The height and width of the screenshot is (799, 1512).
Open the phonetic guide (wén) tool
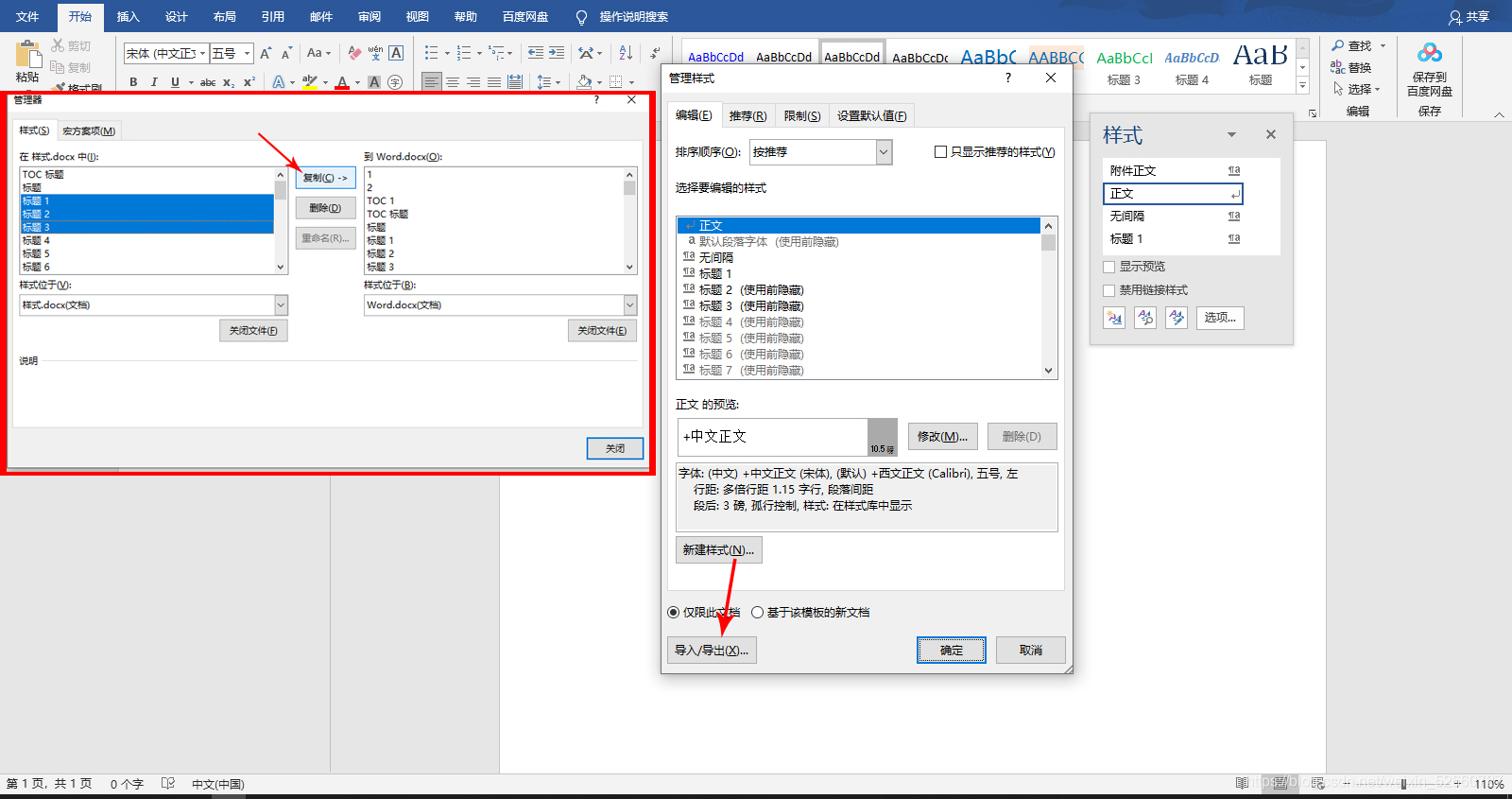point(375,53)
